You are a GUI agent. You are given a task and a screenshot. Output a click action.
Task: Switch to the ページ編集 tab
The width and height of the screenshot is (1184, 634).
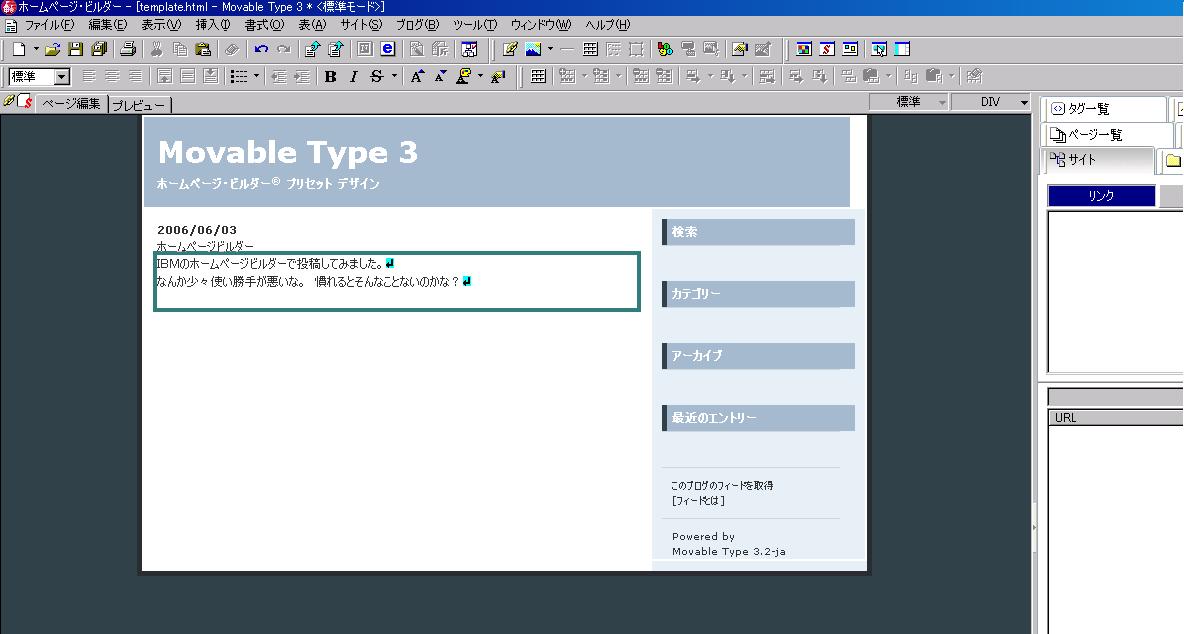click(71, 103)
